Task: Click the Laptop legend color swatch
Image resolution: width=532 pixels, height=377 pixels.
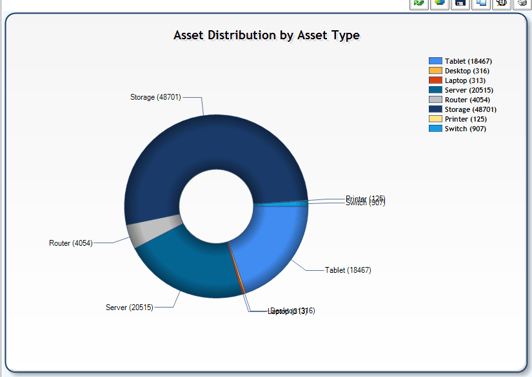Action: click(x=435, y=80)
